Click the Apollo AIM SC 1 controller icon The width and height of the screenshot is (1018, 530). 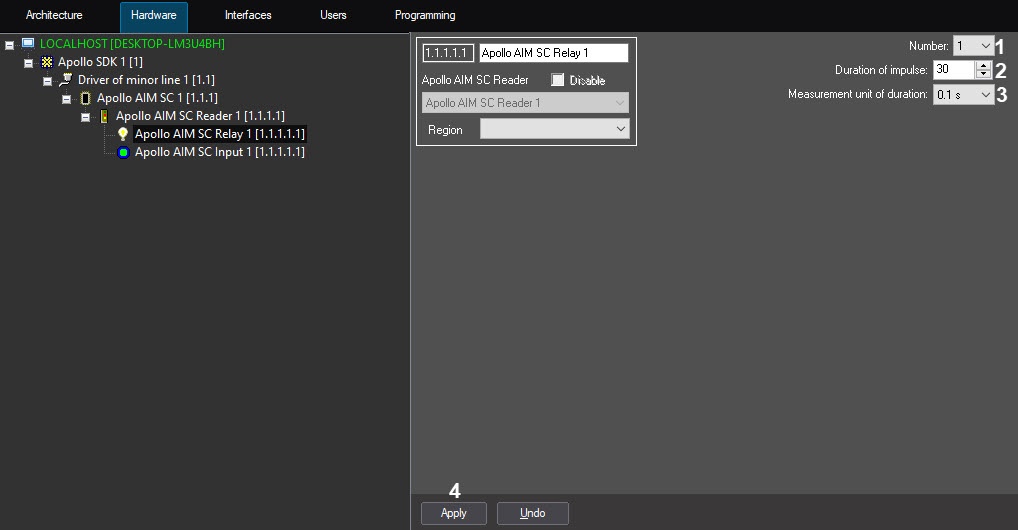coord(85,98)
